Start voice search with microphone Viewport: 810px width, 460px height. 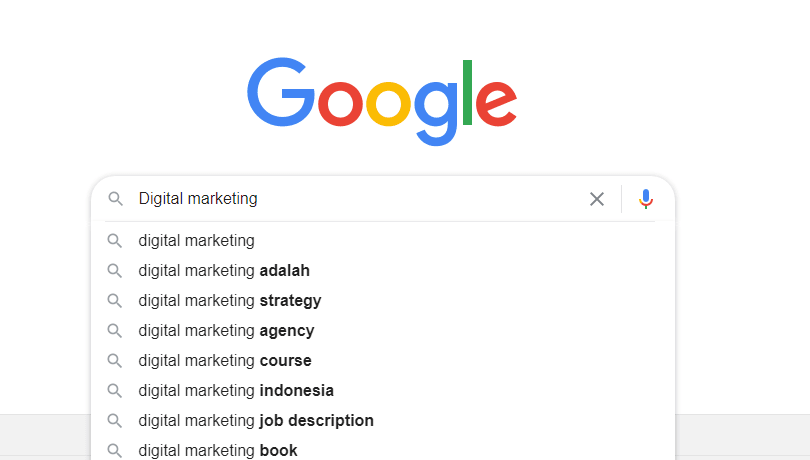coord(646,199)
